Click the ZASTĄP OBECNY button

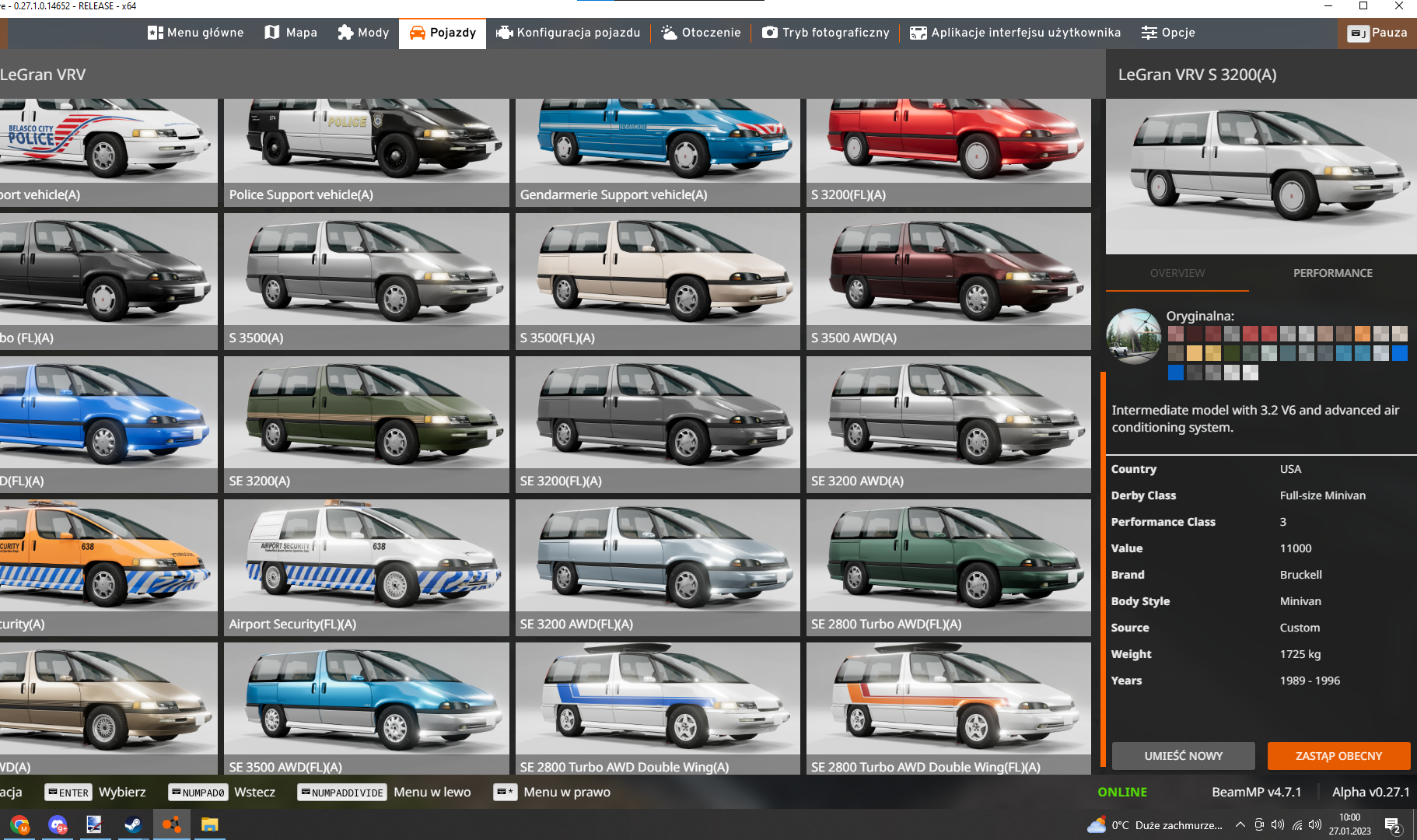tap(1339, 756)
